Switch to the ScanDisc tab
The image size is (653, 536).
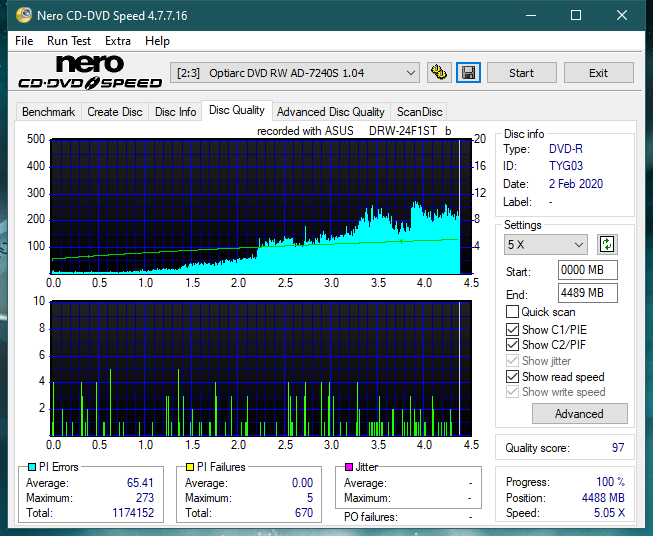[x=419, y=112]
